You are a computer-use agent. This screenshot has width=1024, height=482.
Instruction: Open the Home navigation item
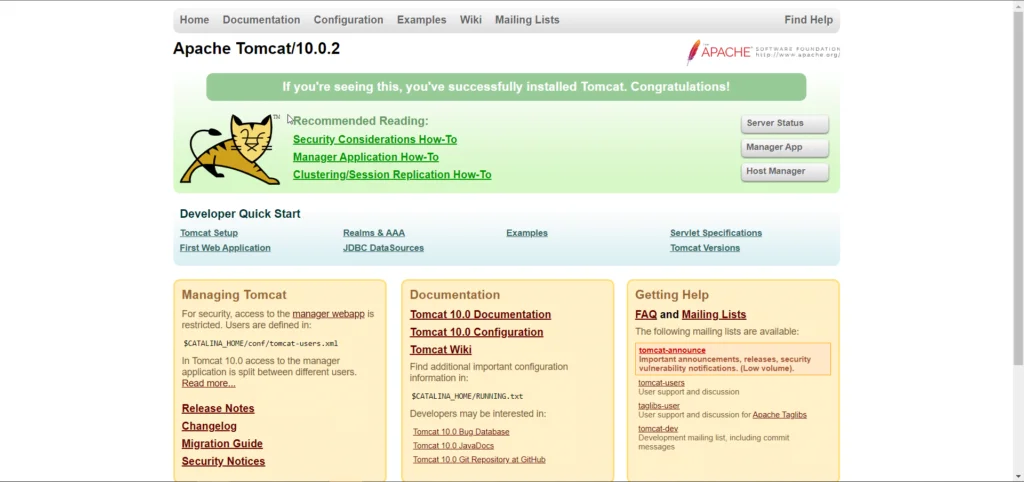click(x=194, y=20)
